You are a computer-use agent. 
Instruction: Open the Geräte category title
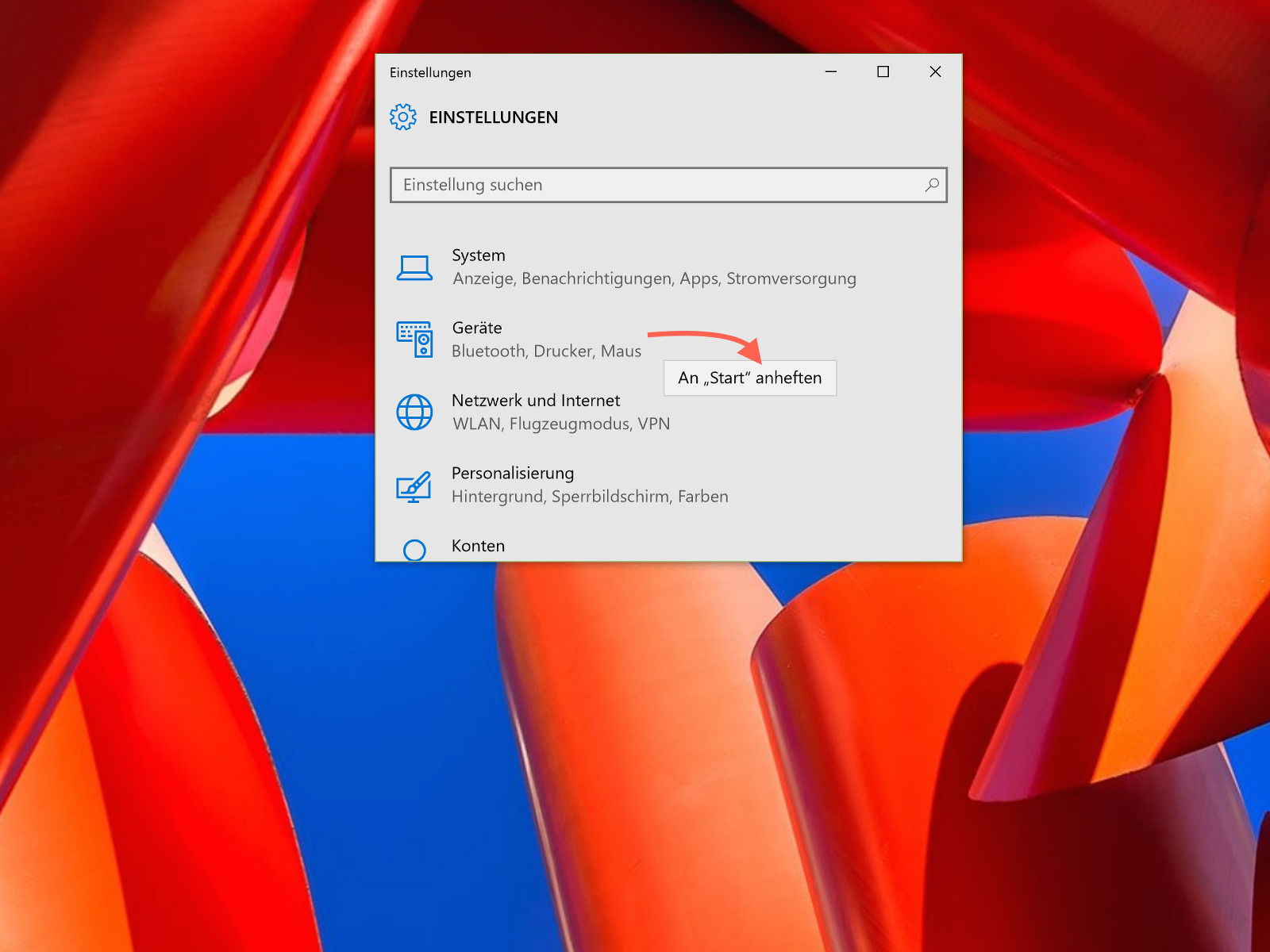click(477, 328)
